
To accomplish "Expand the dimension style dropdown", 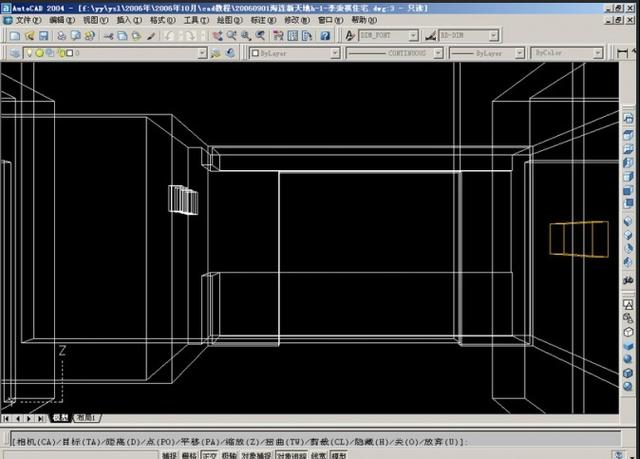I will point(493,36).
